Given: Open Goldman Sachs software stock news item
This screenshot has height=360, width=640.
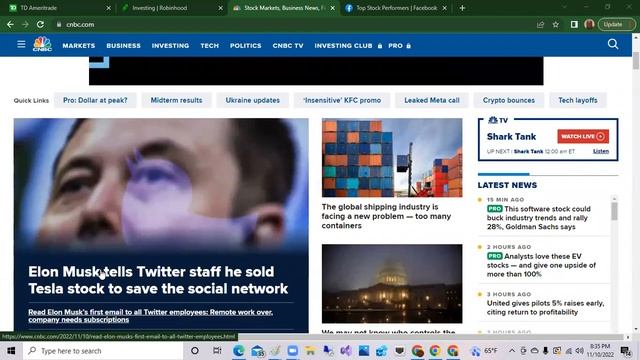Looking at the screenshot, I should coord(539,218).
